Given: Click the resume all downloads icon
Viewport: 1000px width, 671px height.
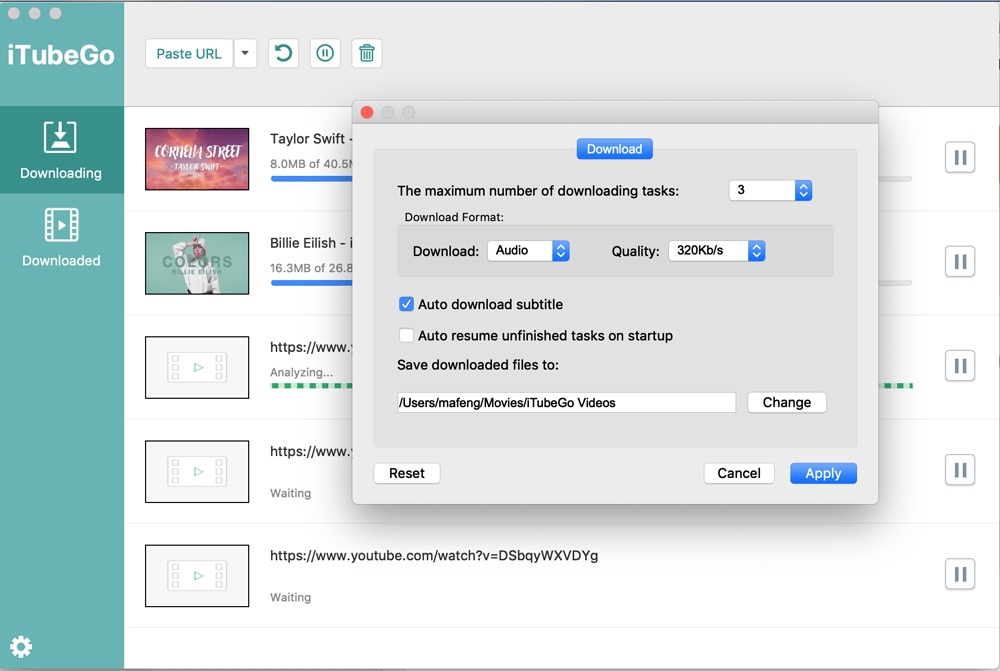Looking at the screenshot, I should point(283,54).
